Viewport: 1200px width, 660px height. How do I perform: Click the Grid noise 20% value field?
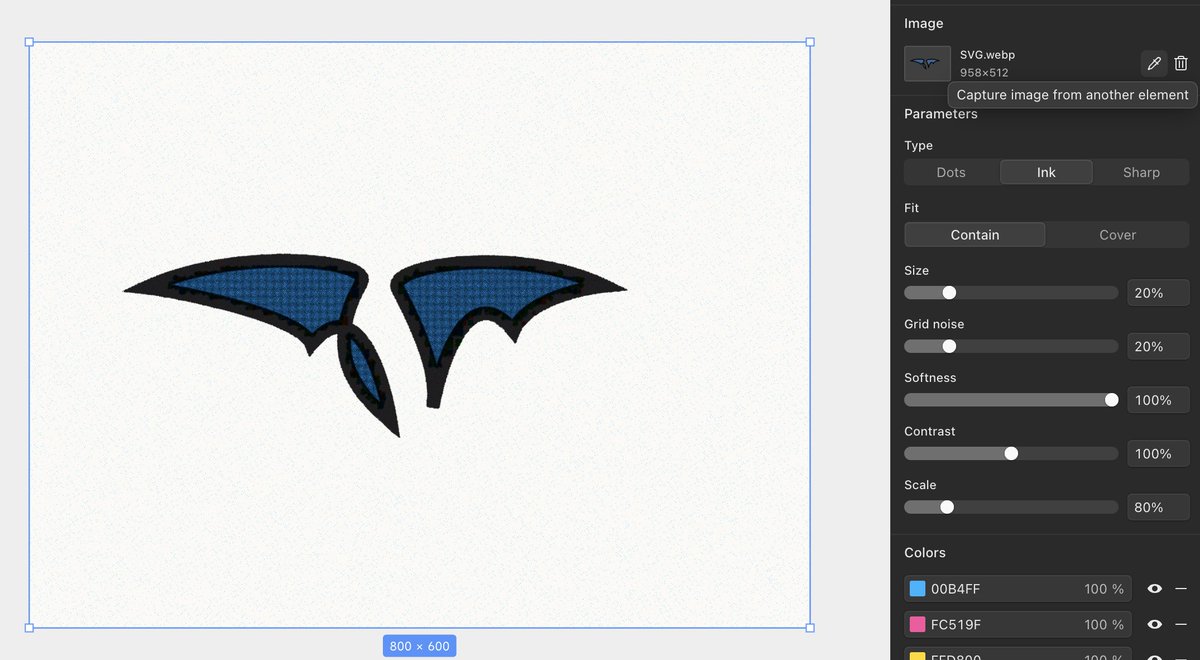tap(1158, 346)
